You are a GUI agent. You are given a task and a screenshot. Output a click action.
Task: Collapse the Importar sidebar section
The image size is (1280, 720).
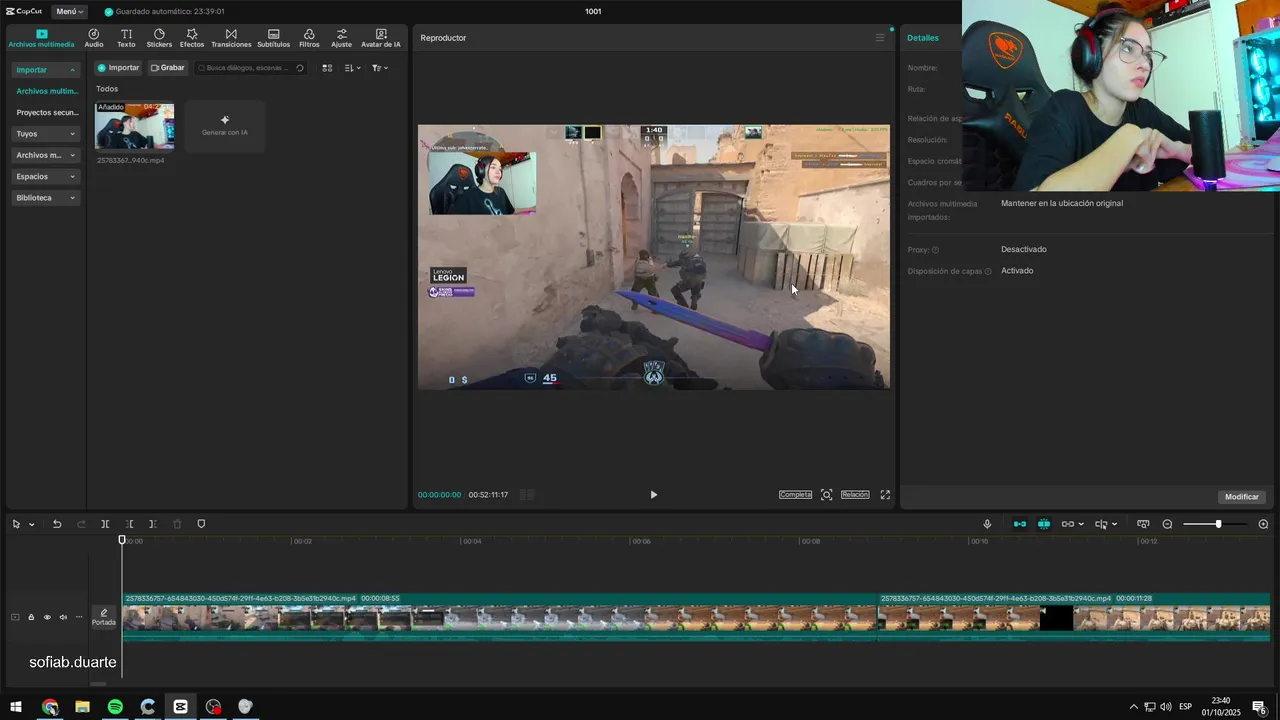[x=46, y=70]
